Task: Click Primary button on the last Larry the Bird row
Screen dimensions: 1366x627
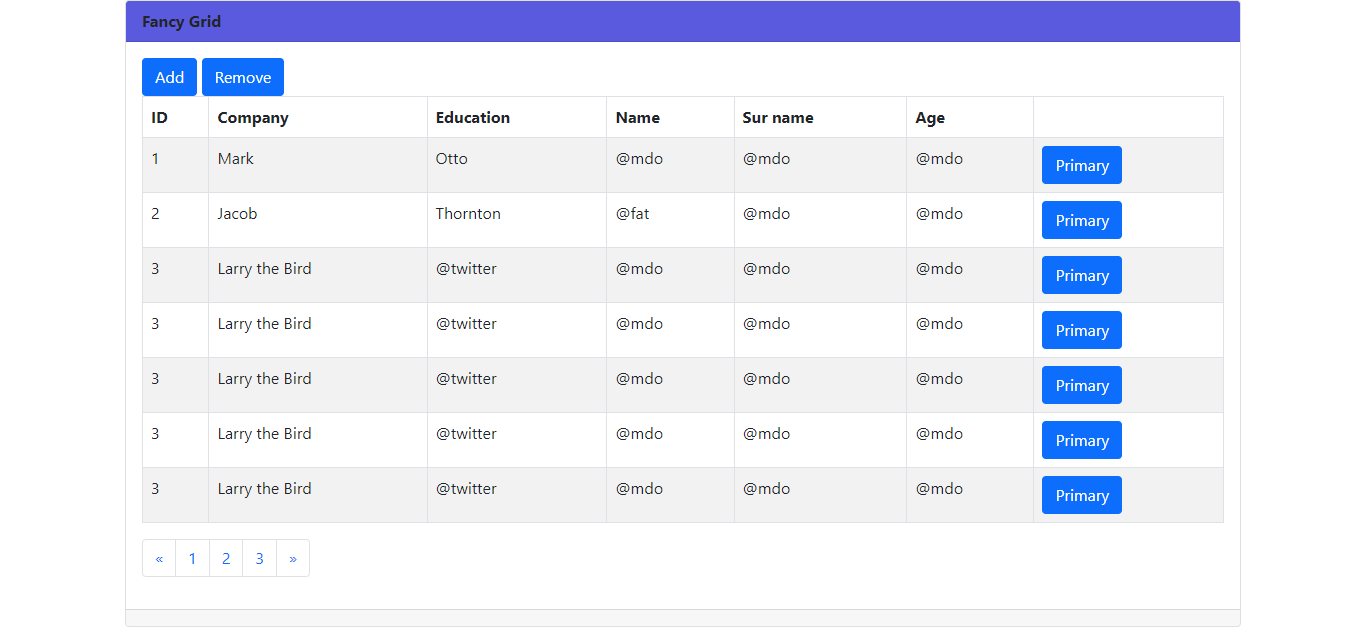Action: 1081,494
